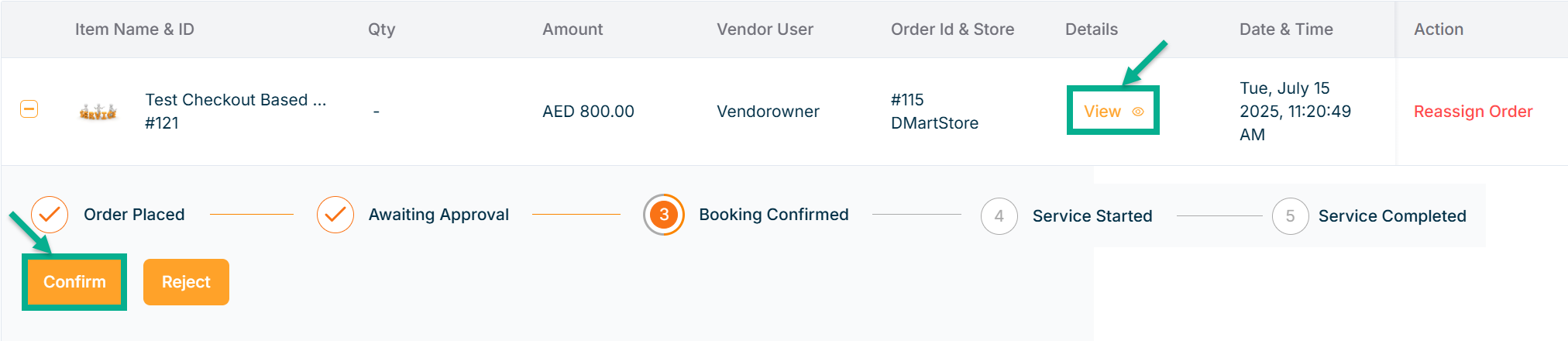Open the View details link
The image size is (1568, 341).
1102,112
